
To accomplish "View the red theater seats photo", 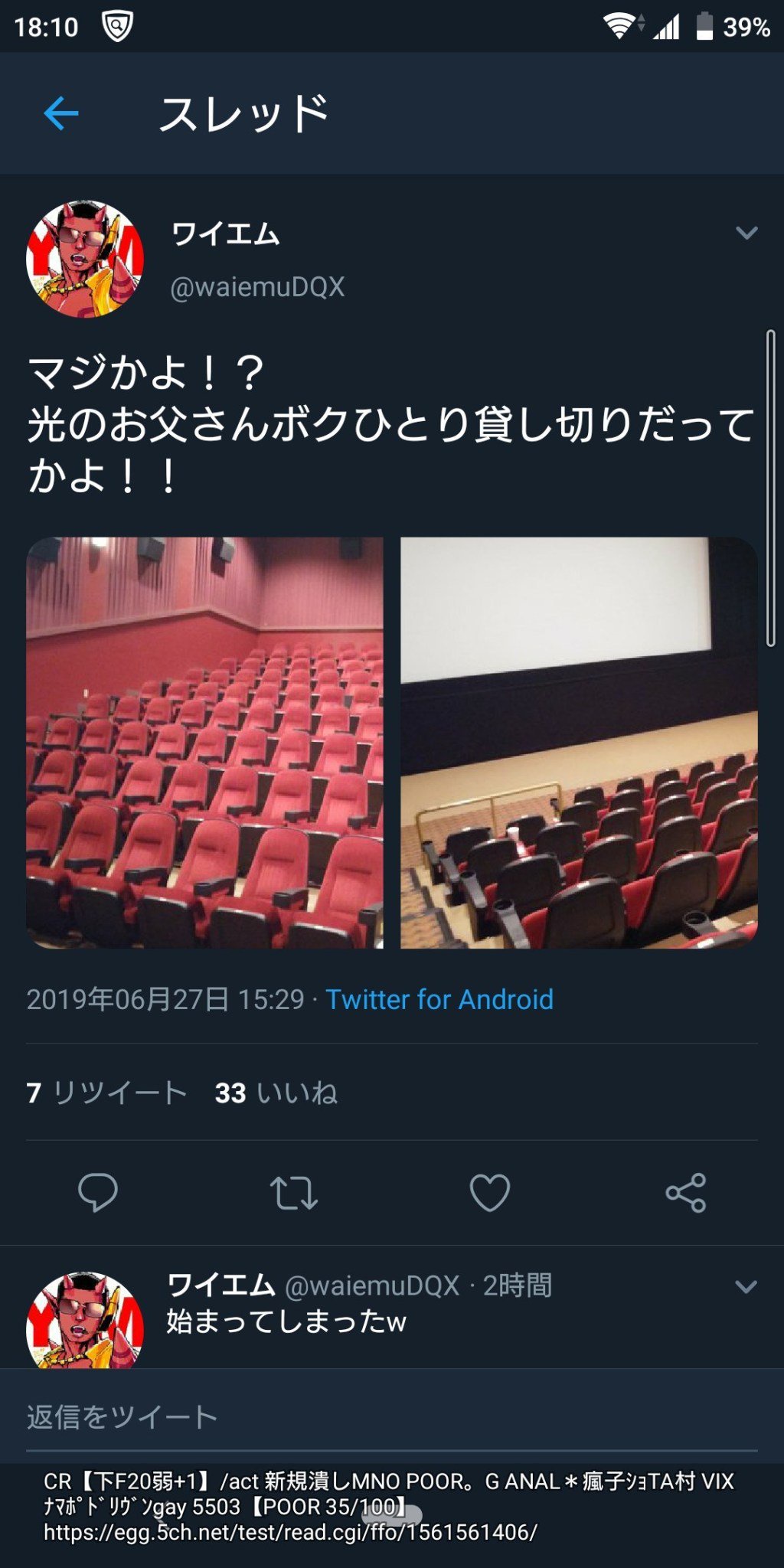I will click(x=205, y=743).
